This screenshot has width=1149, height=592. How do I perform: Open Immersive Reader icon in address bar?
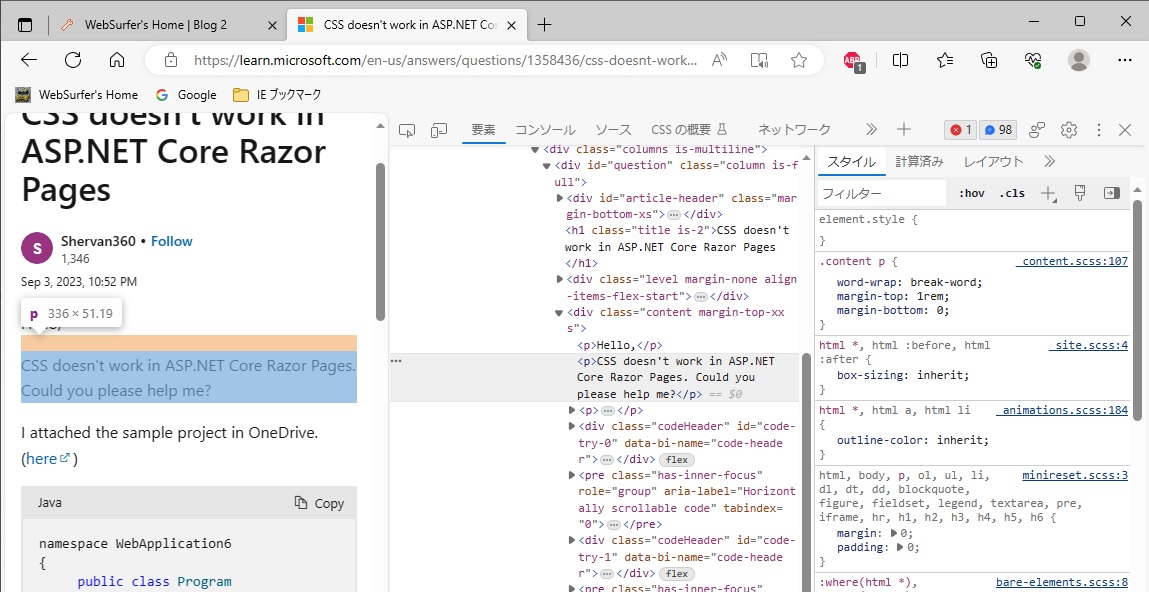(x=759, y=60)
